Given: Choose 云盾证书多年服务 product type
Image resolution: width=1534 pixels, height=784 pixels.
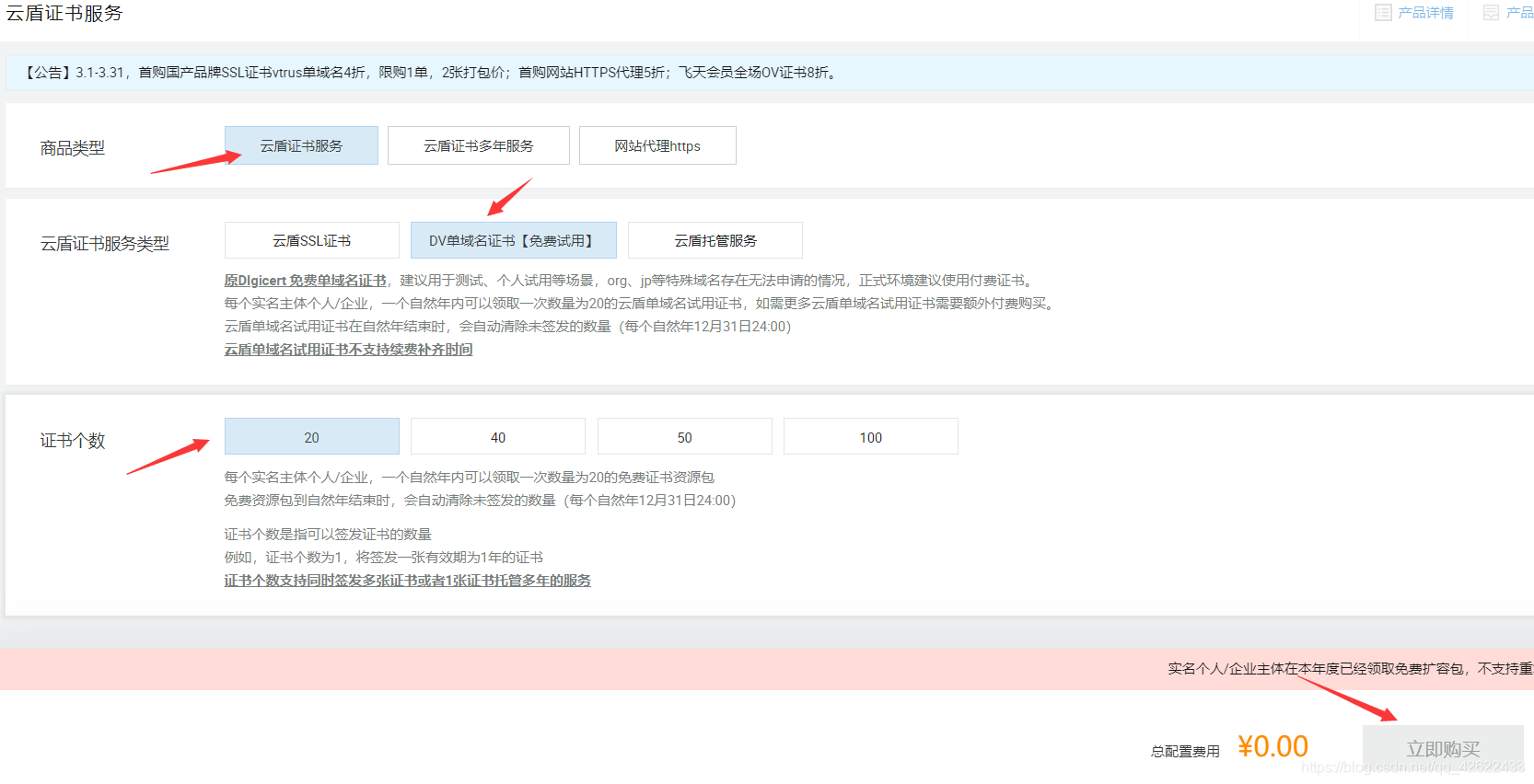Looking at the screenshot, I should [478, 145].
